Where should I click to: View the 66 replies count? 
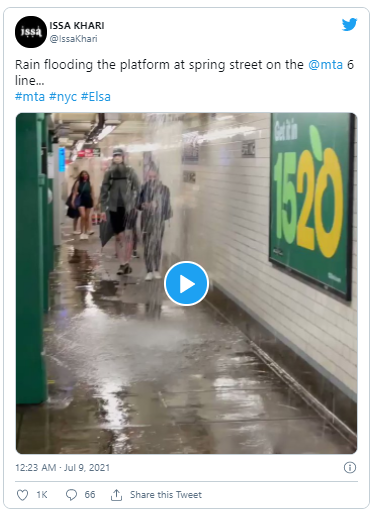90,495
